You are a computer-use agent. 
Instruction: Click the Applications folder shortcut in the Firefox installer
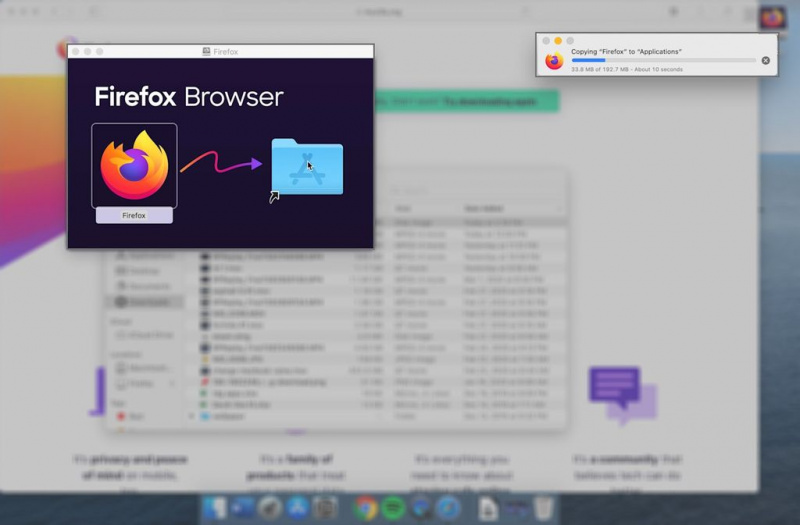pyautogui.click(x=307, y=166)
